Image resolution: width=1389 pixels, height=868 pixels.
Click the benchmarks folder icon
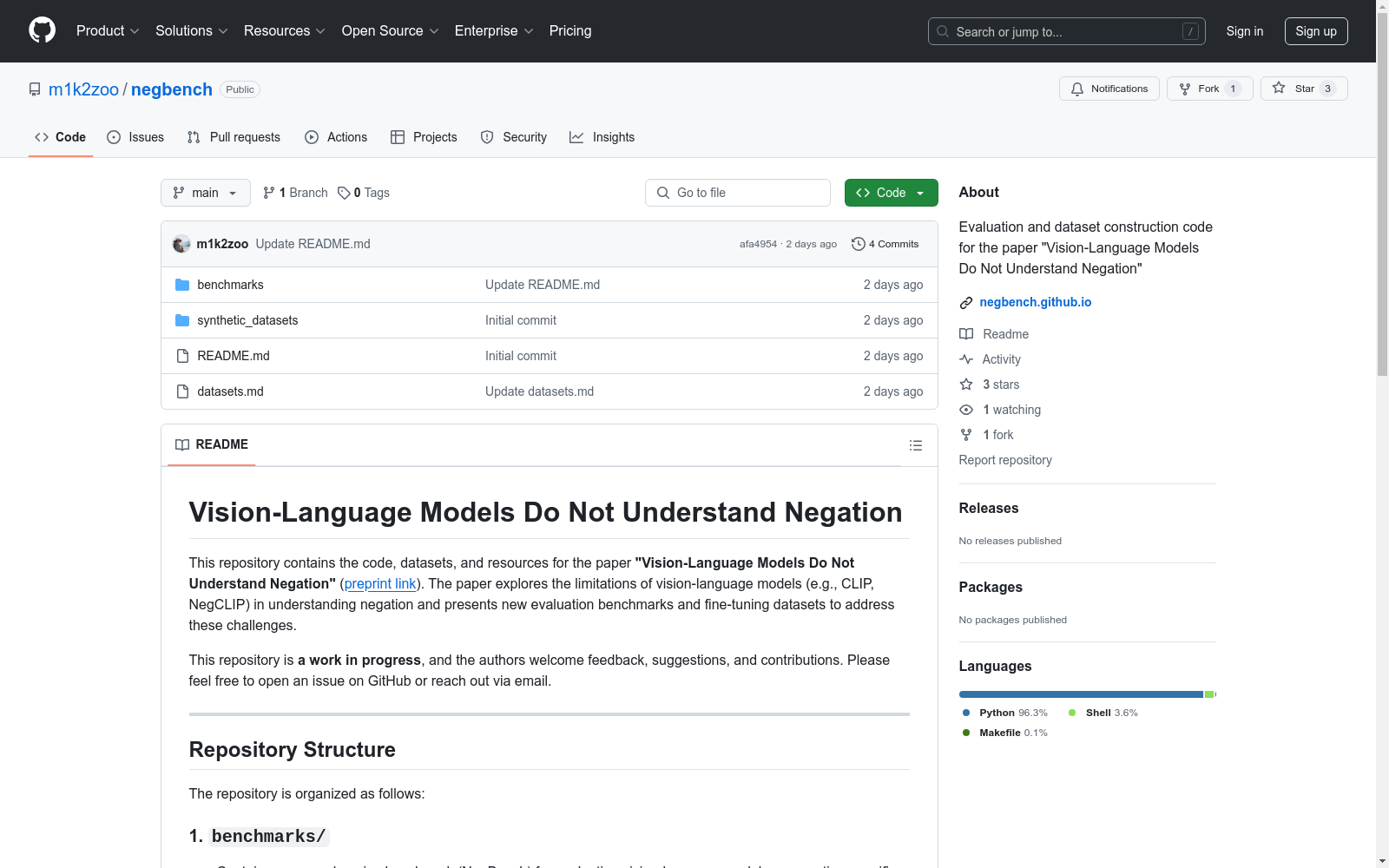(182, 285)
